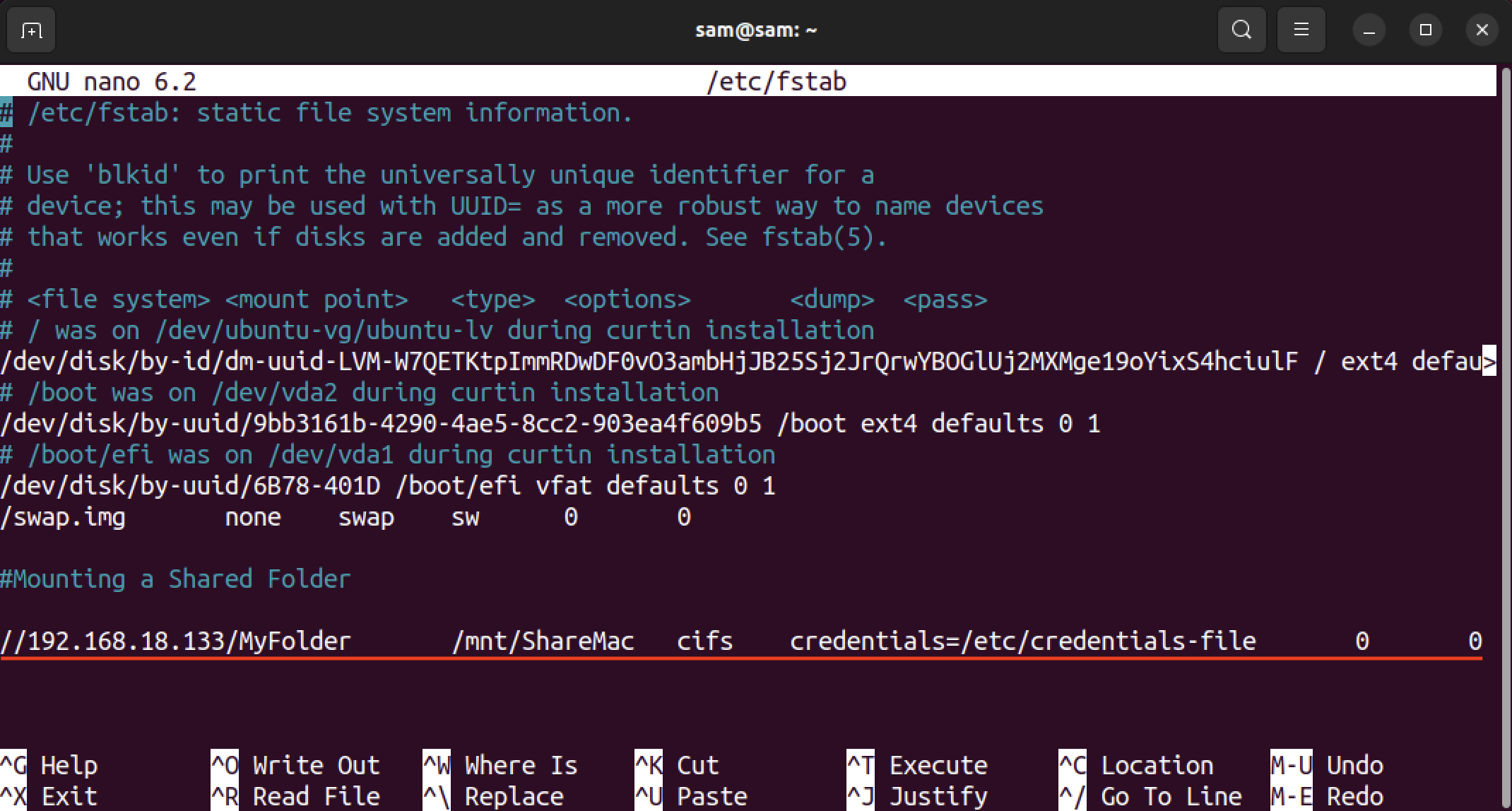Select the ^\ Replace shortcut
Image resolution: width=1512 pixels, height=811 pixels.
click(493, 796)
